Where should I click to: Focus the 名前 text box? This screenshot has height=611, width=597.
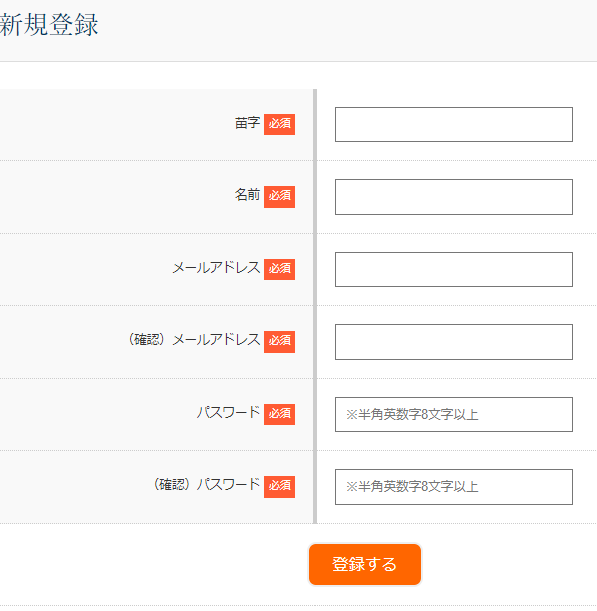454,197
